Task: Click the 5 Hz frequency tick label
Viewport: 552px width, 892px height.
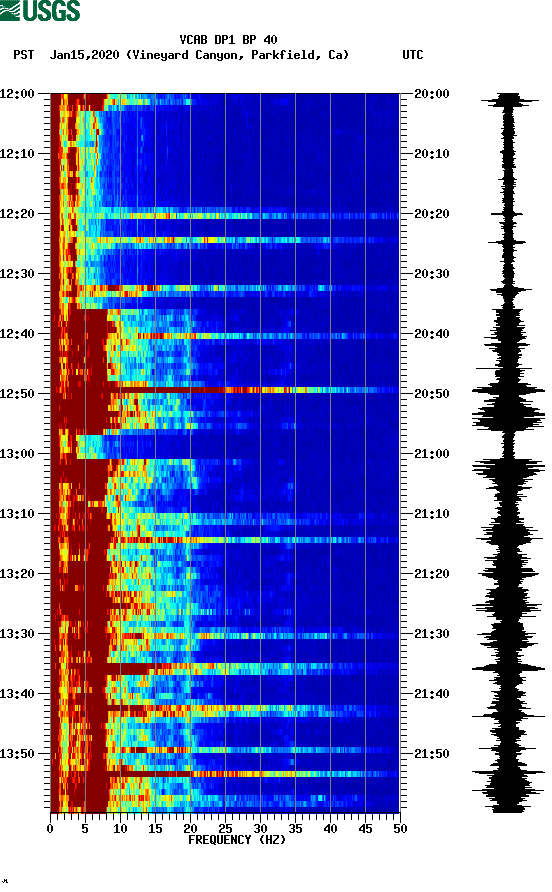Action: tap(85, 829)
